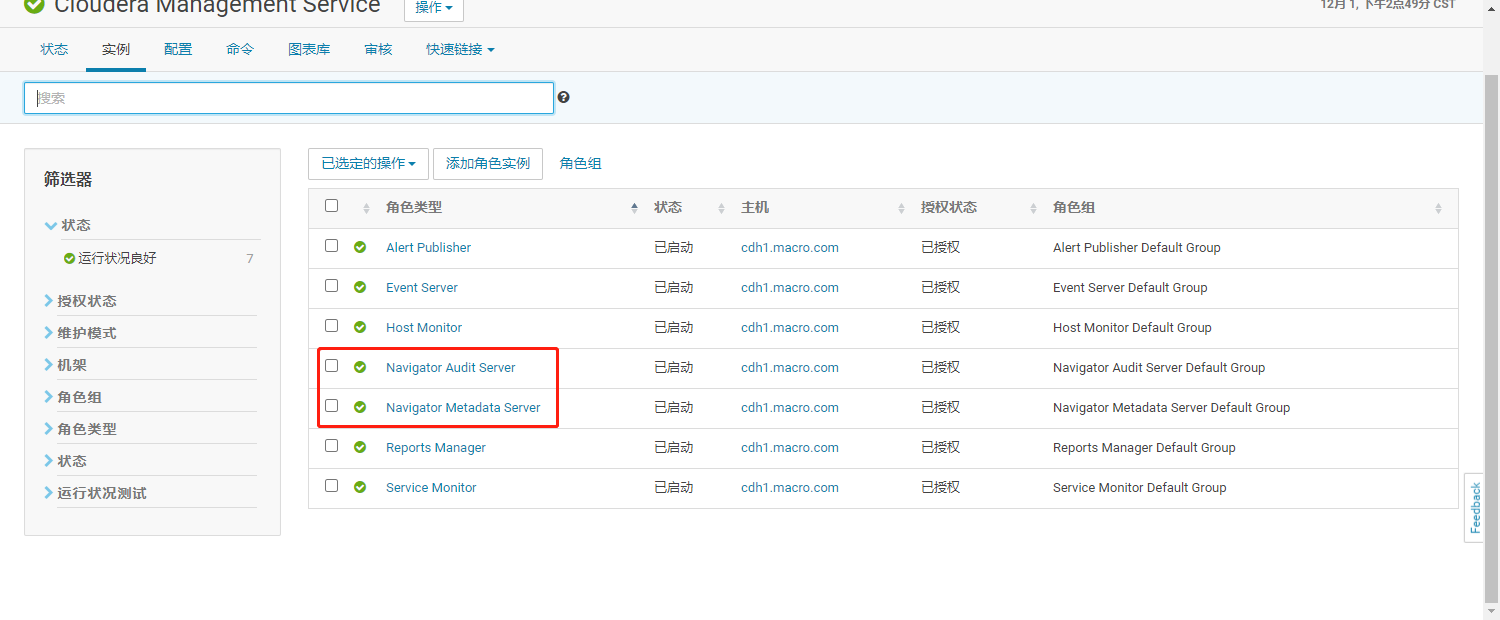This screenshot has height=620, width=1500.
Task: Click Event Server green status icon
Action: click(x=360, y=287)
